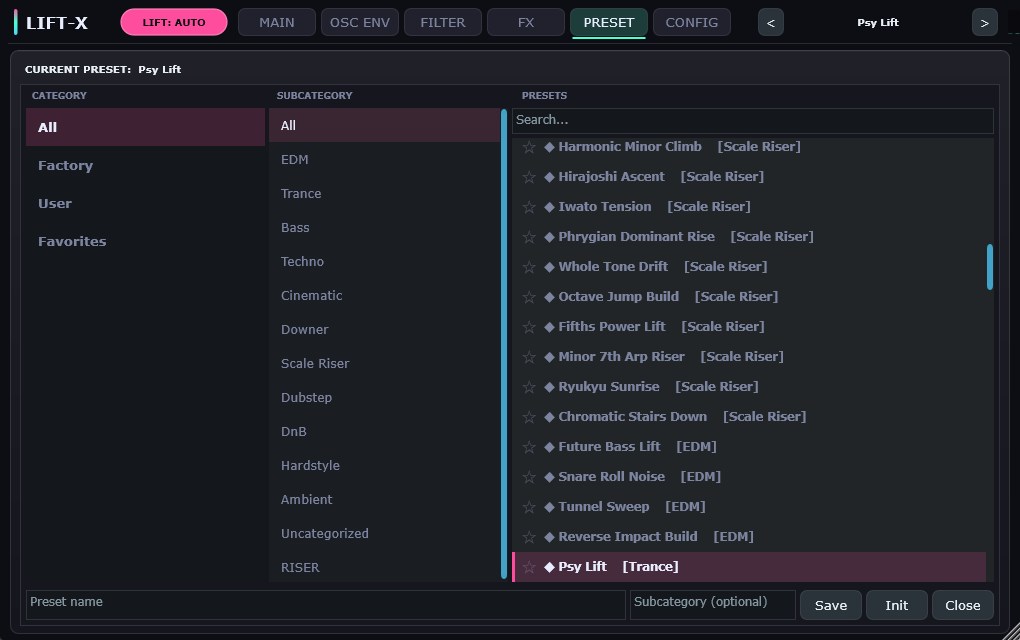
Task: Star Chromatic Stairs Down preset
Action: (529, 417)
